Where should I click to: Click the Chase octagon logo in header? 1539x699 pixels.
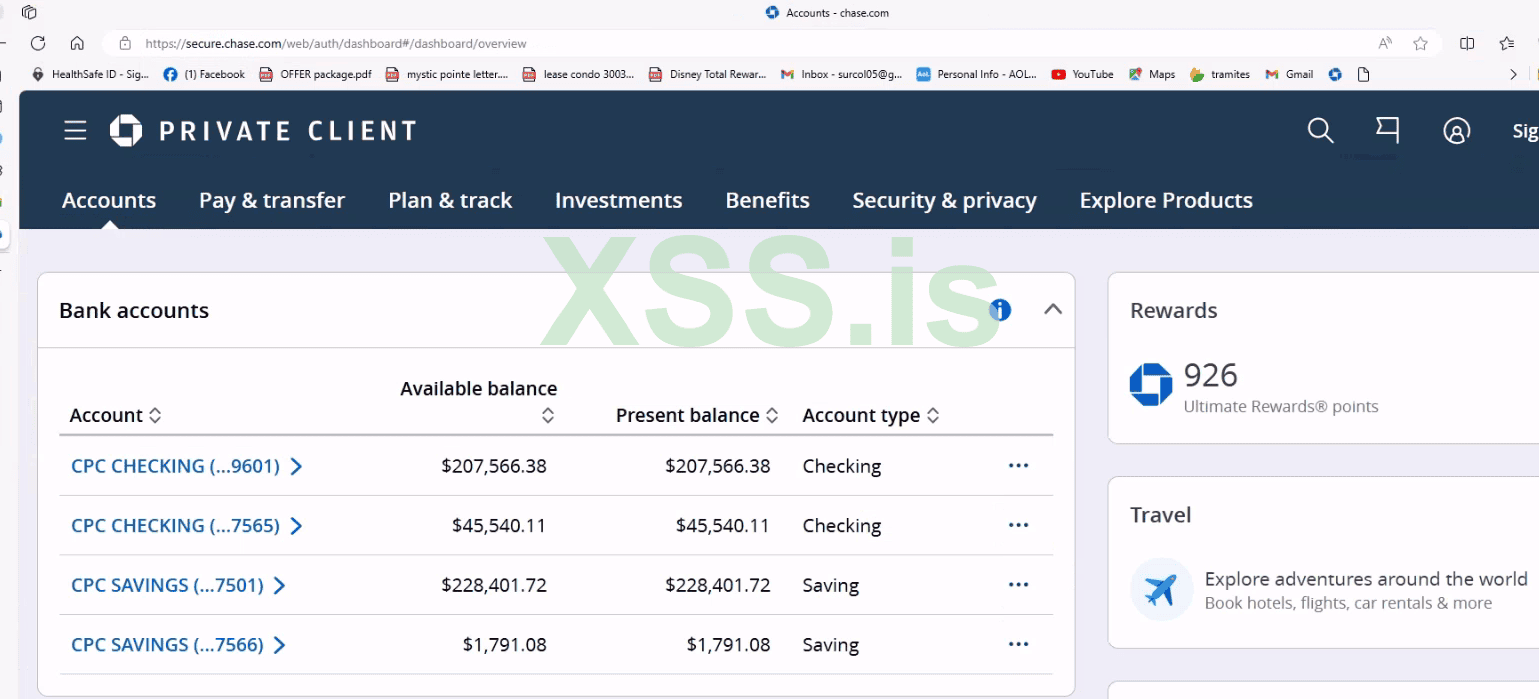[x=126, y=131]
